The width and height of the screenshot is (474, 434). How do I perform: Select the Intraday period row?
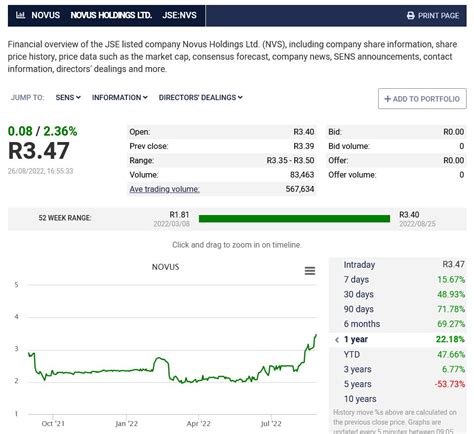[x=397, y=265]
